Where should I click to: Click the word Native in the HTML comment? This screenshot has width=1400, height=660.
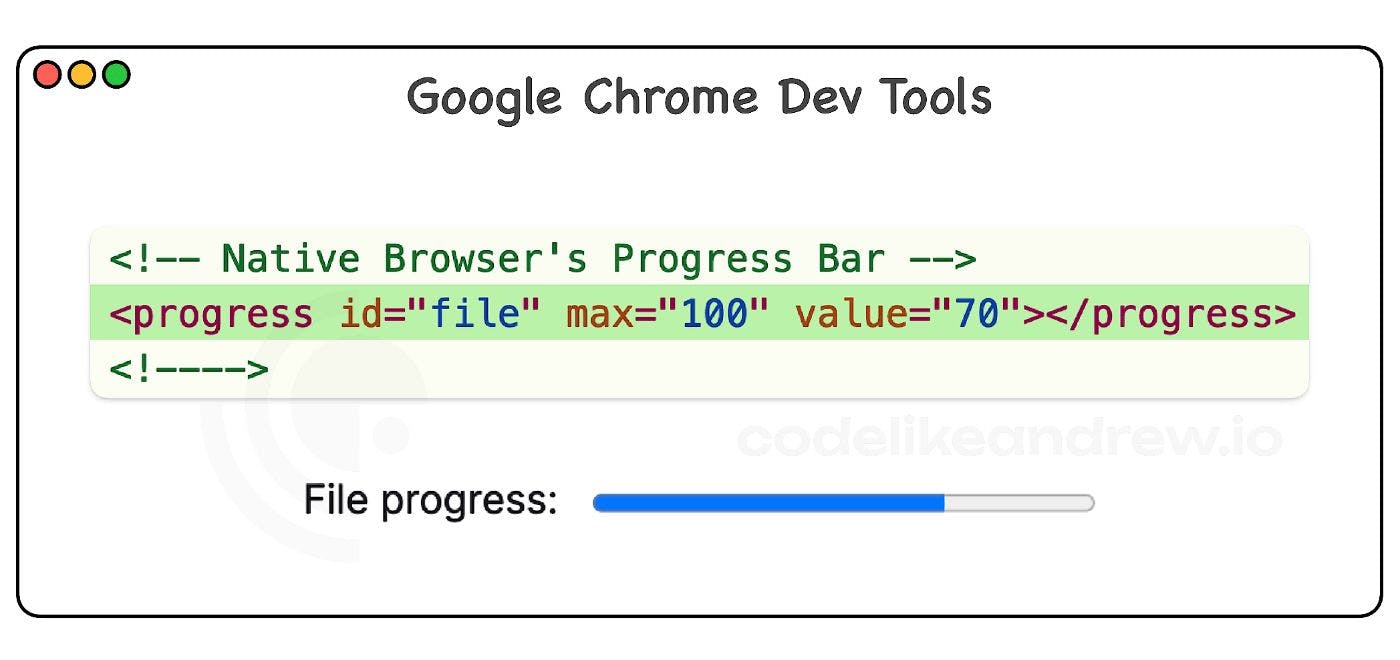tap(290, 259)
